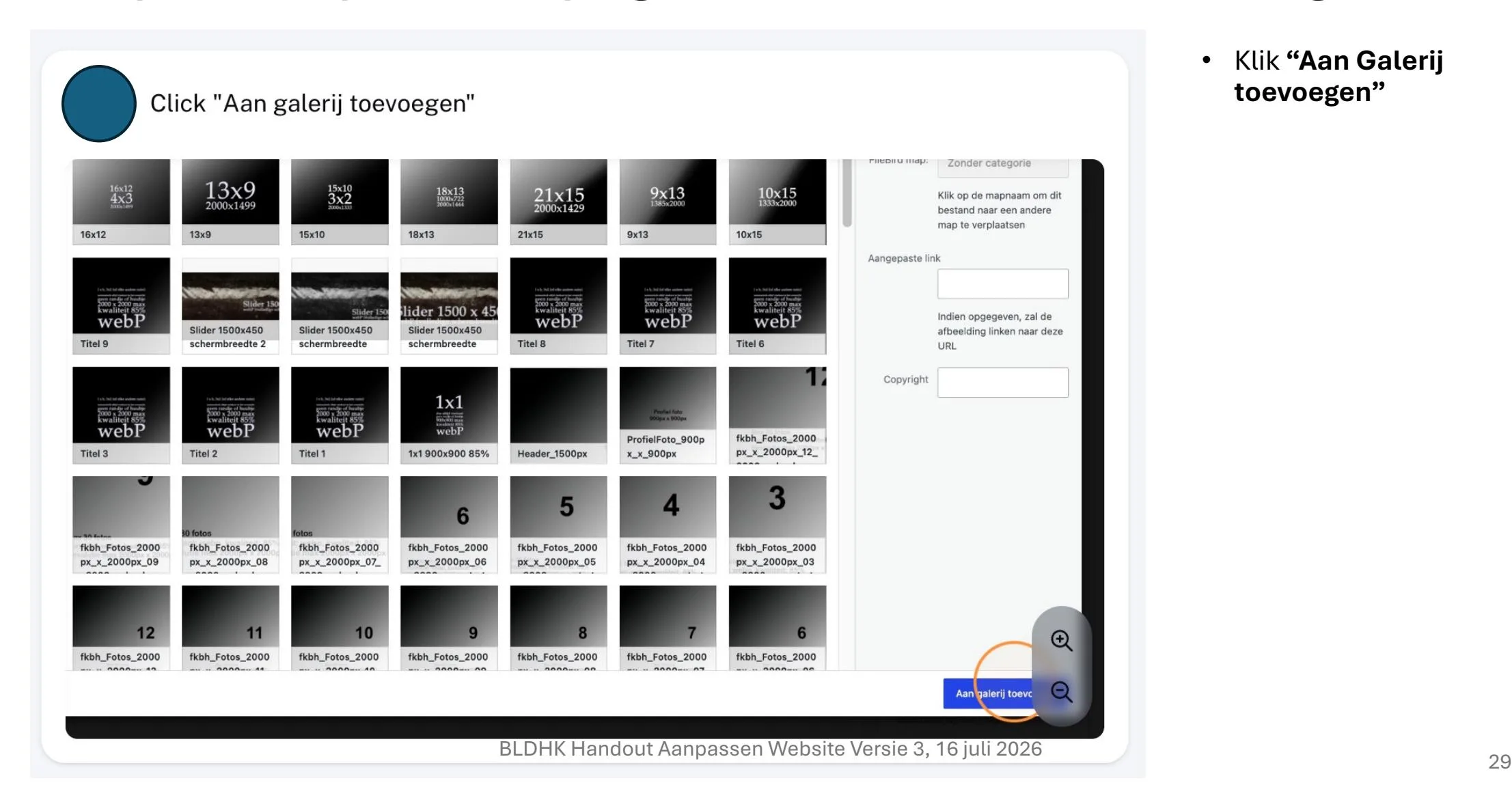The image size is (1512, 800).
Task: Select the Titel 7 webP image
Action: pos(668,305)
